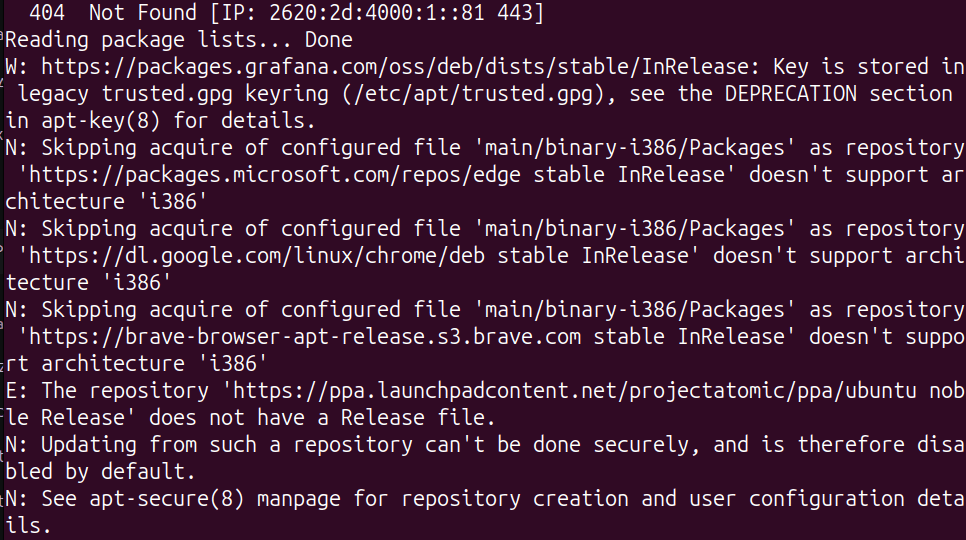
Task: Click 'does not have a Release file' text
Action: [x=329, y=417]
